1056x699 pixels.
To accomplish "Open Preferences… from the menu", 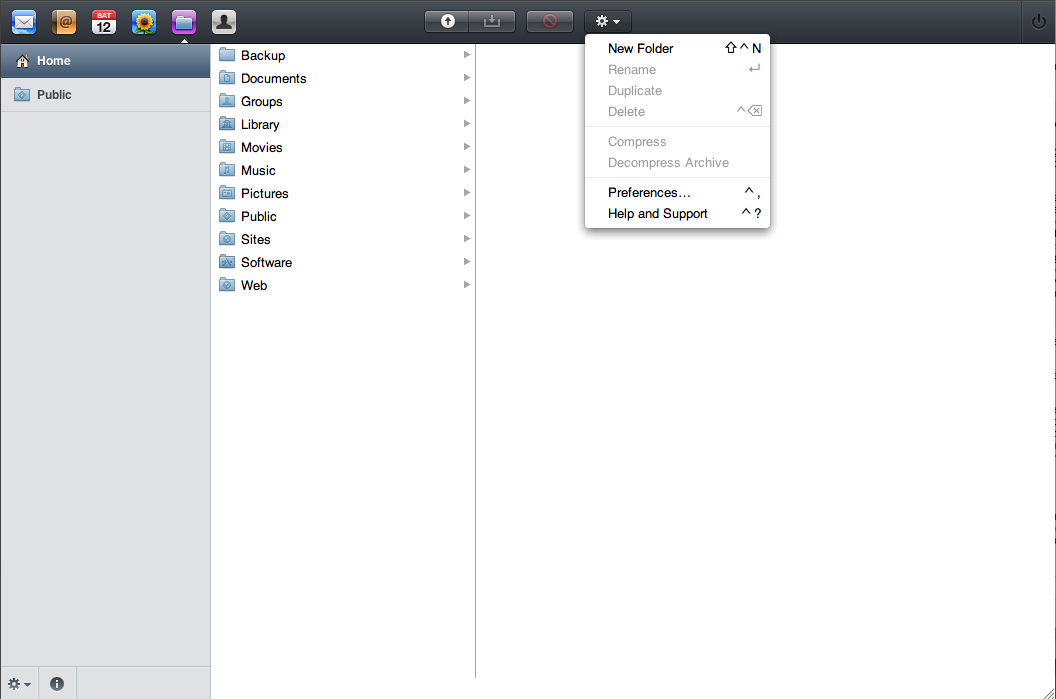I will [678, 193].
